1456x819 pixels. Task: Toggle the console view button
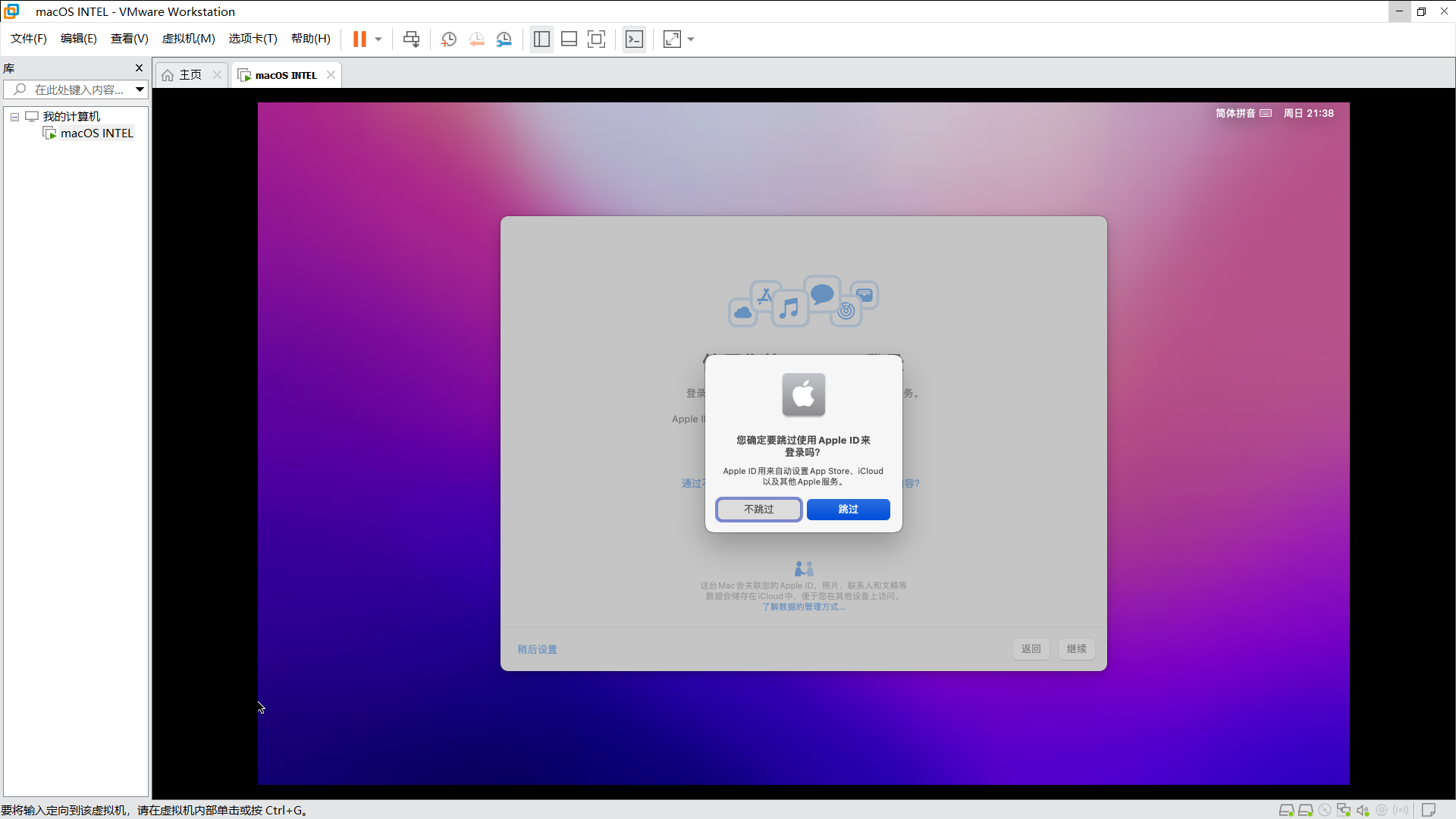[x=634, y=39]
